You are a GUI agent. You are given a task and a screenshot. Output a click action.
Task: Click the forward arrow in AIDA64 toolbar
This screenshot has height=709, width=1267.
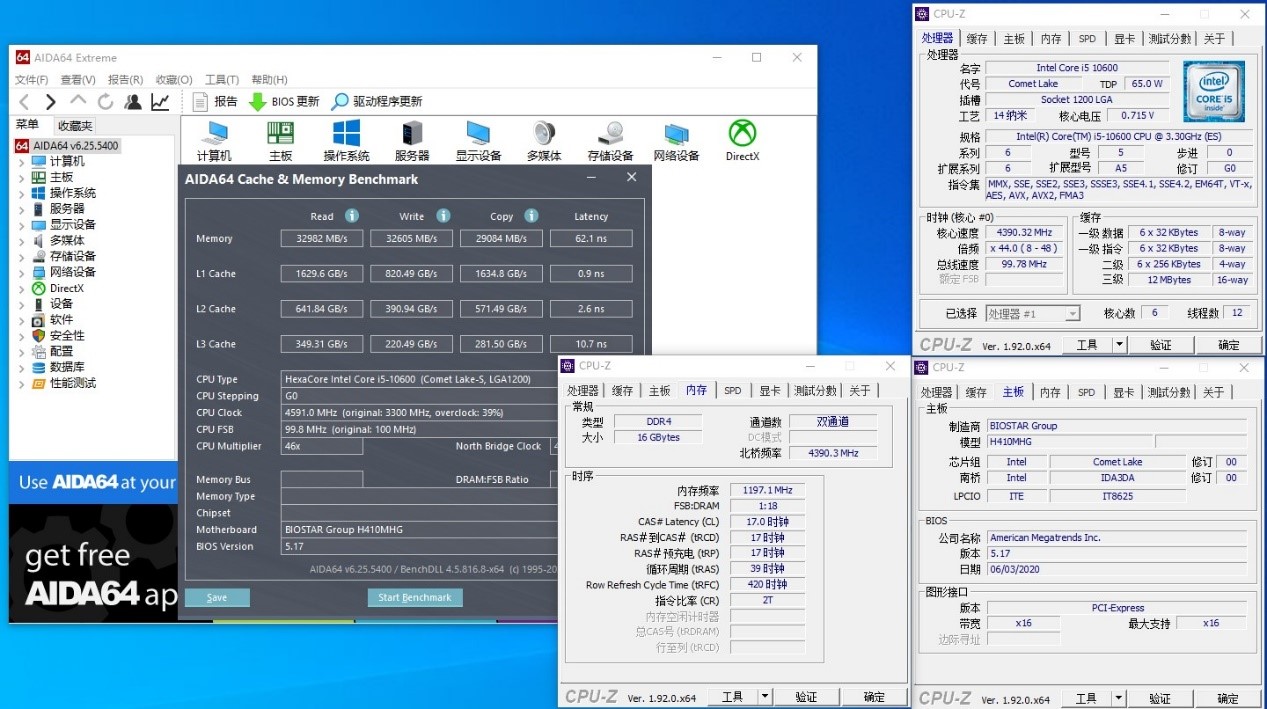[x=51, y=102]
